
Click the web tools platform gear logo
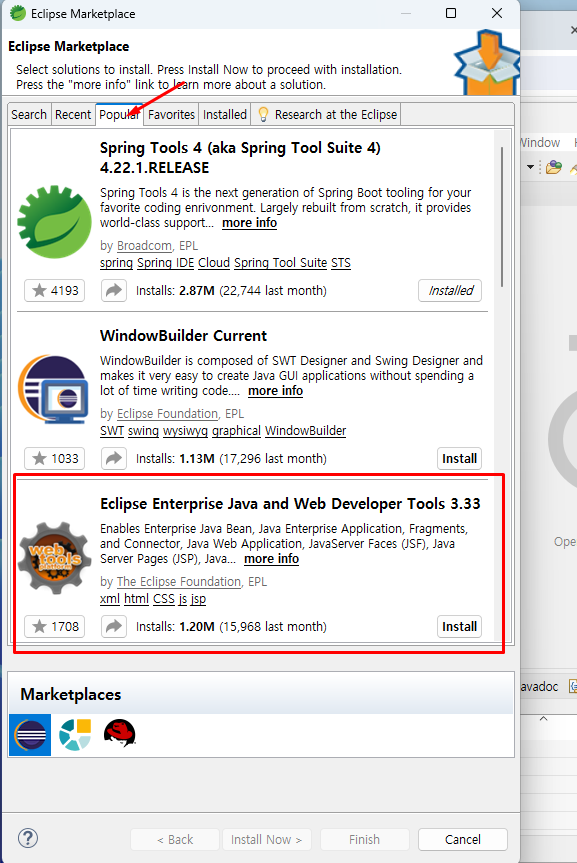[x=55, y=558]
